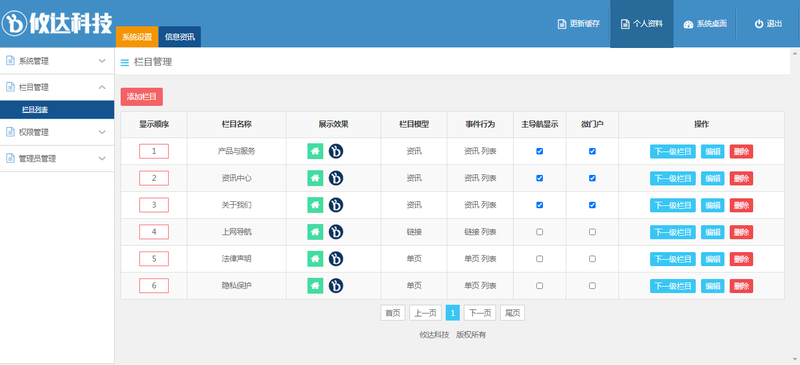Go to 首页 in pagination
The width and height of the screenshot is (800, 365).
point(393,313)
